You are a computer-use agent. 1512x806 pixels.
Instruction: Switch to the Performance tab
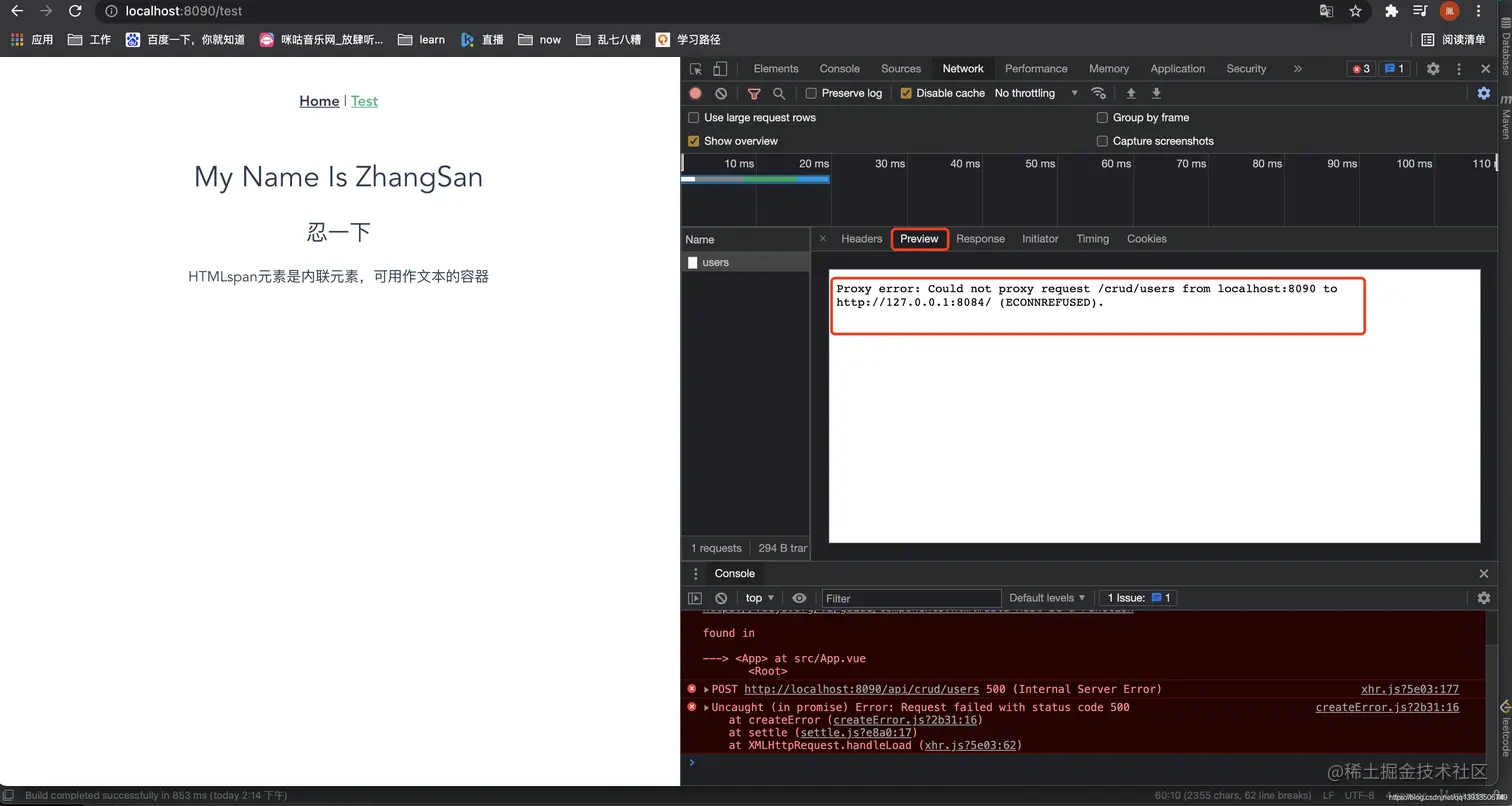click(1036, 69)
